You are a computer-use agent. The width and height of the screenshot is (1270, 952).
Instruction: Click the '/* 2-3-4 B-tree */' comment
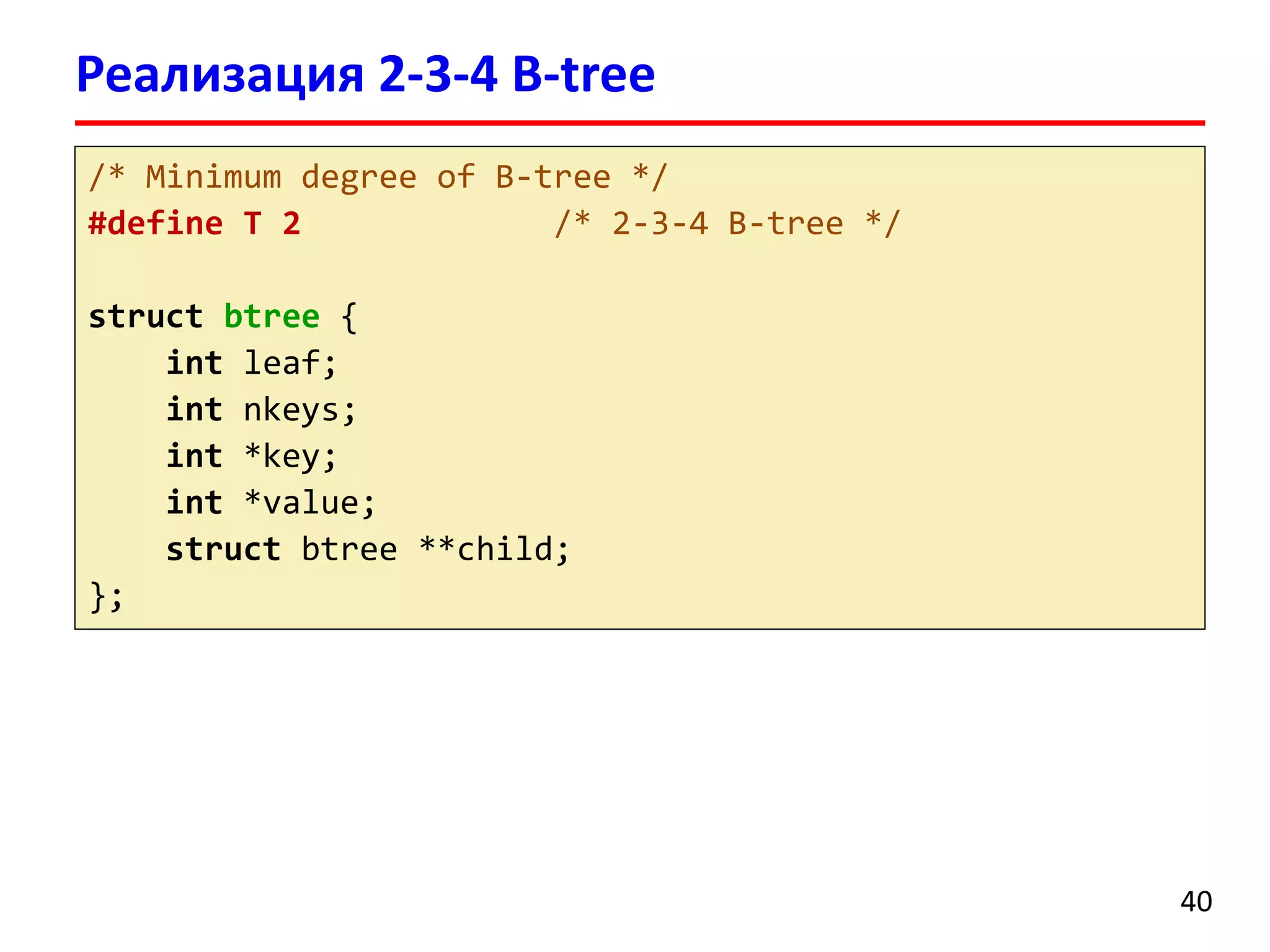(727, 223)
